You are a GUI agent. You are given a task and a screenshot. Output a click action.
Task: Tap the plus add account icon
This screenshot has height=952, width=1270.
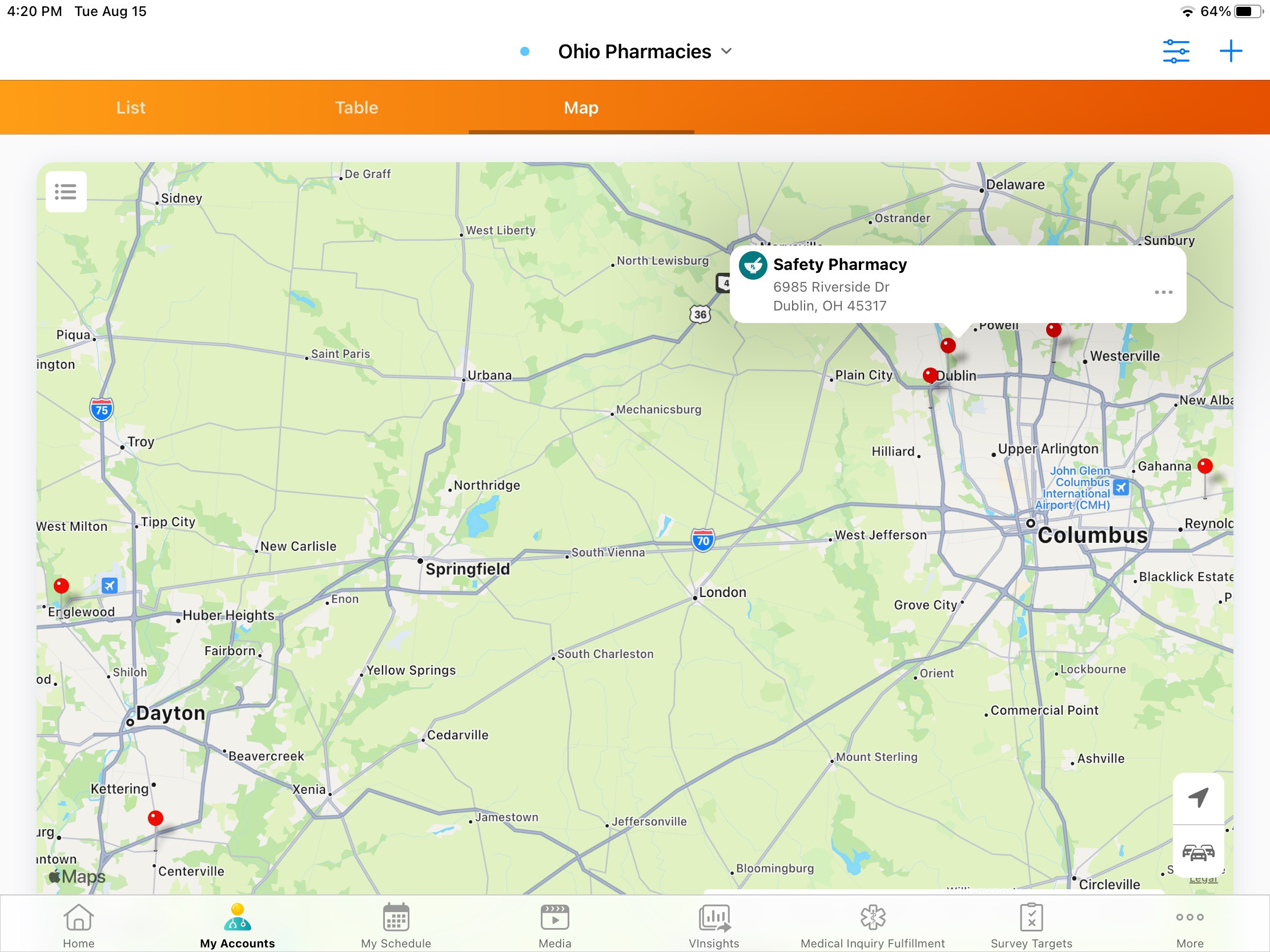(x=1230, y=51)
